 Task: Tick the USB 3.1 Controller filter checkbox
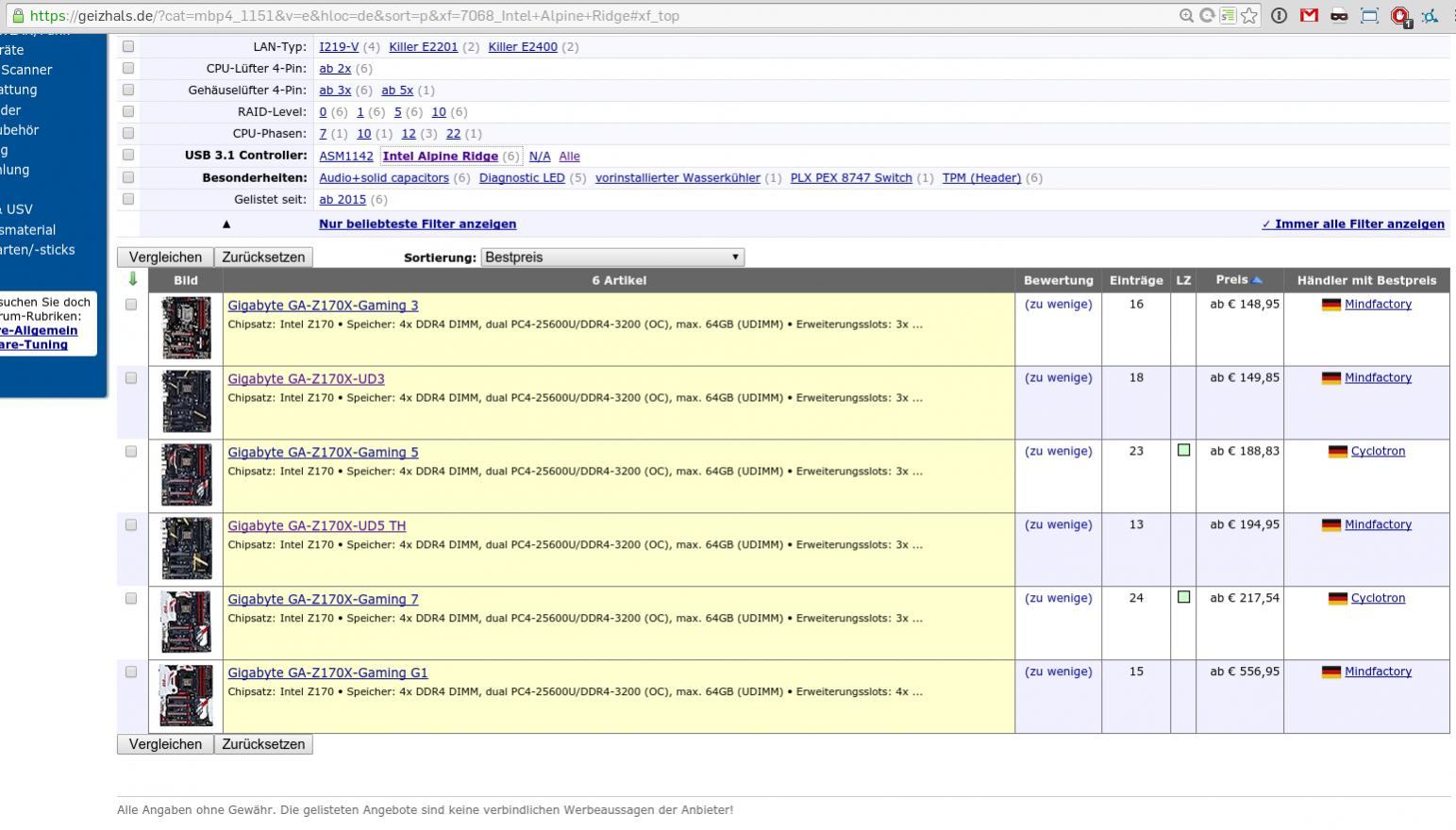(x=128, y=155)
